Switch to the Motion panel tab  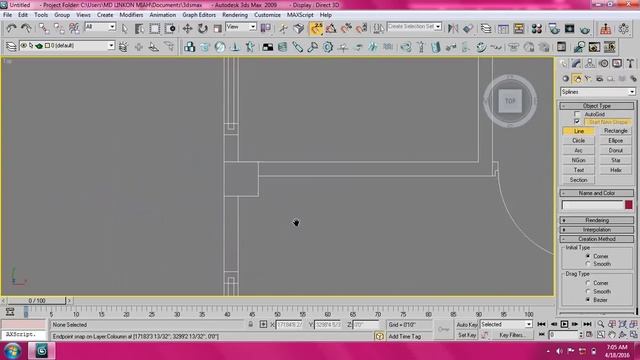604,63
